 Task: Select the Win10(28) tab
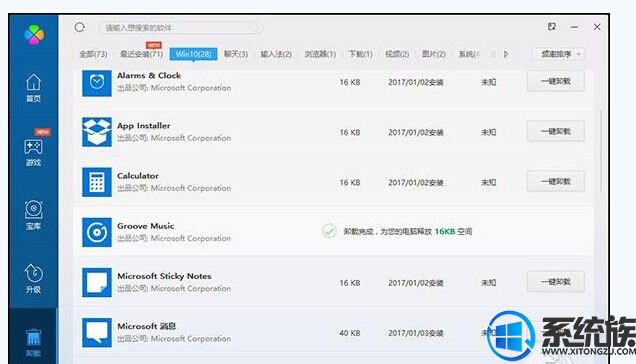click(x=193, y=54)
